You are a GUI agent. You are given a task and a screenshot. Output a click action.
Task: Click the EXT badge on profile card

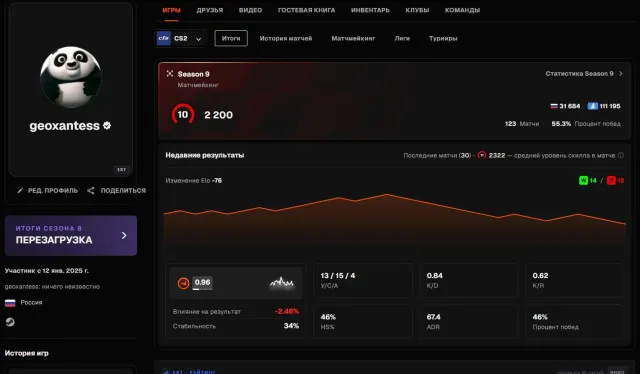[x=121, y=169]
